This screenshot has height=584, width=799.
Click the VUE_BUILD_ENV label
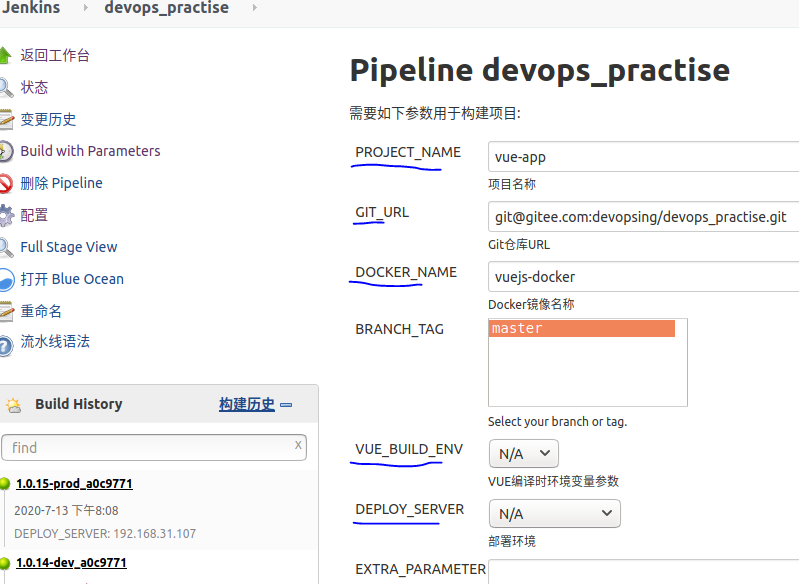coord(409,449)
